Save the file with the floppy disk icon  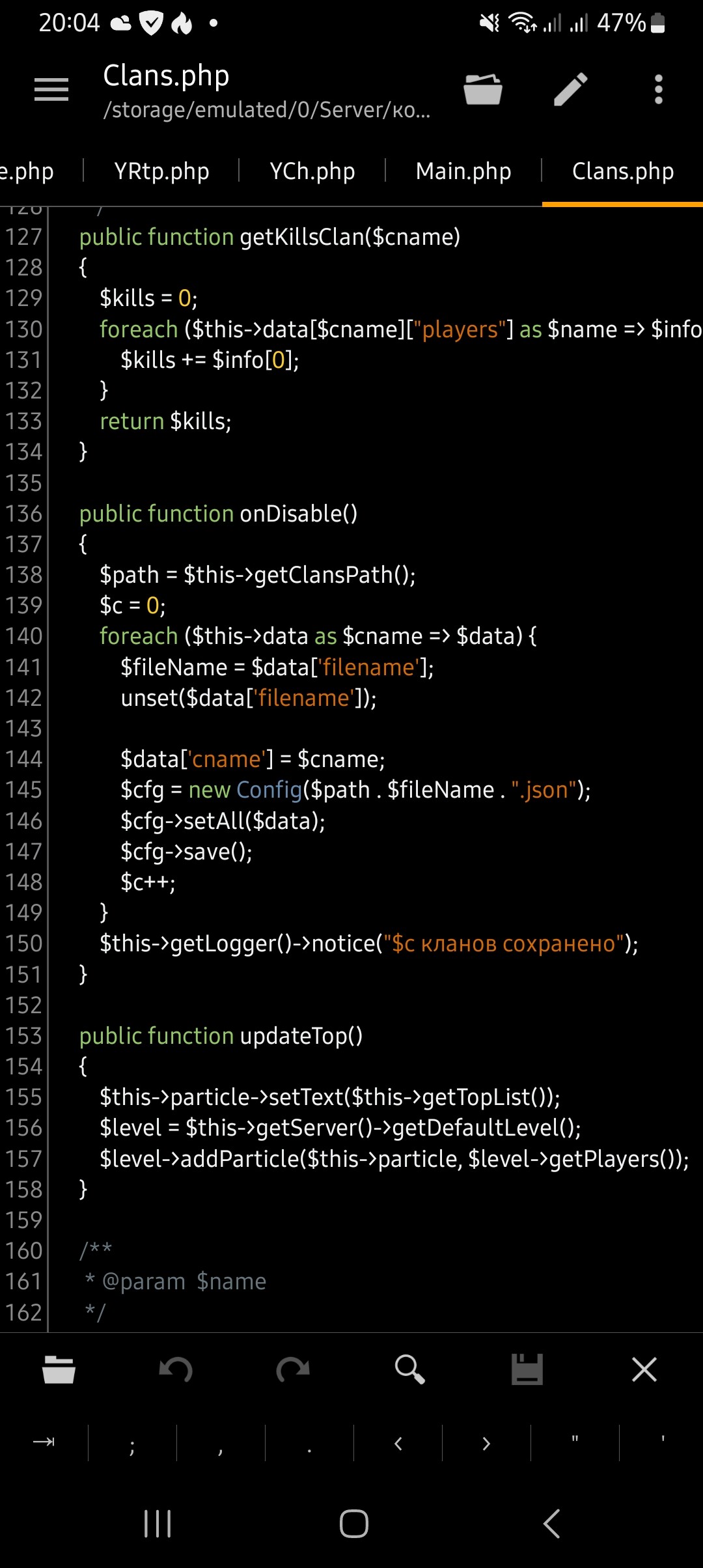(x=527, y=1369)
